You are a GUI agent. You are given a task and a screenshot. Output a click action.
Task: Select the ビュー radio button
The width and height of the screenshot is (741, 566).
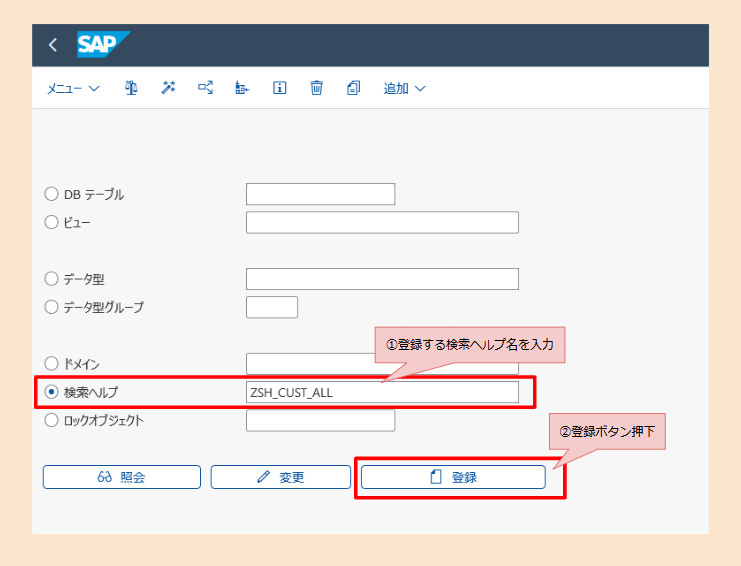pos(51,222)
